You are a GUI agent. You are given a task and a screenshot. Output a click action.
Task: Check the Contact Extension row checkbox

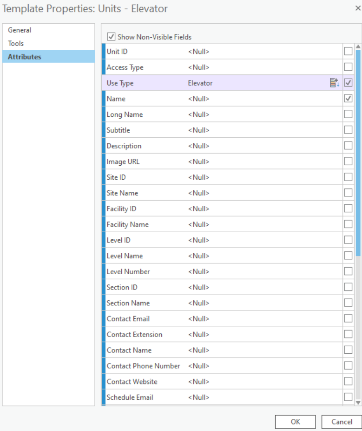348,334
